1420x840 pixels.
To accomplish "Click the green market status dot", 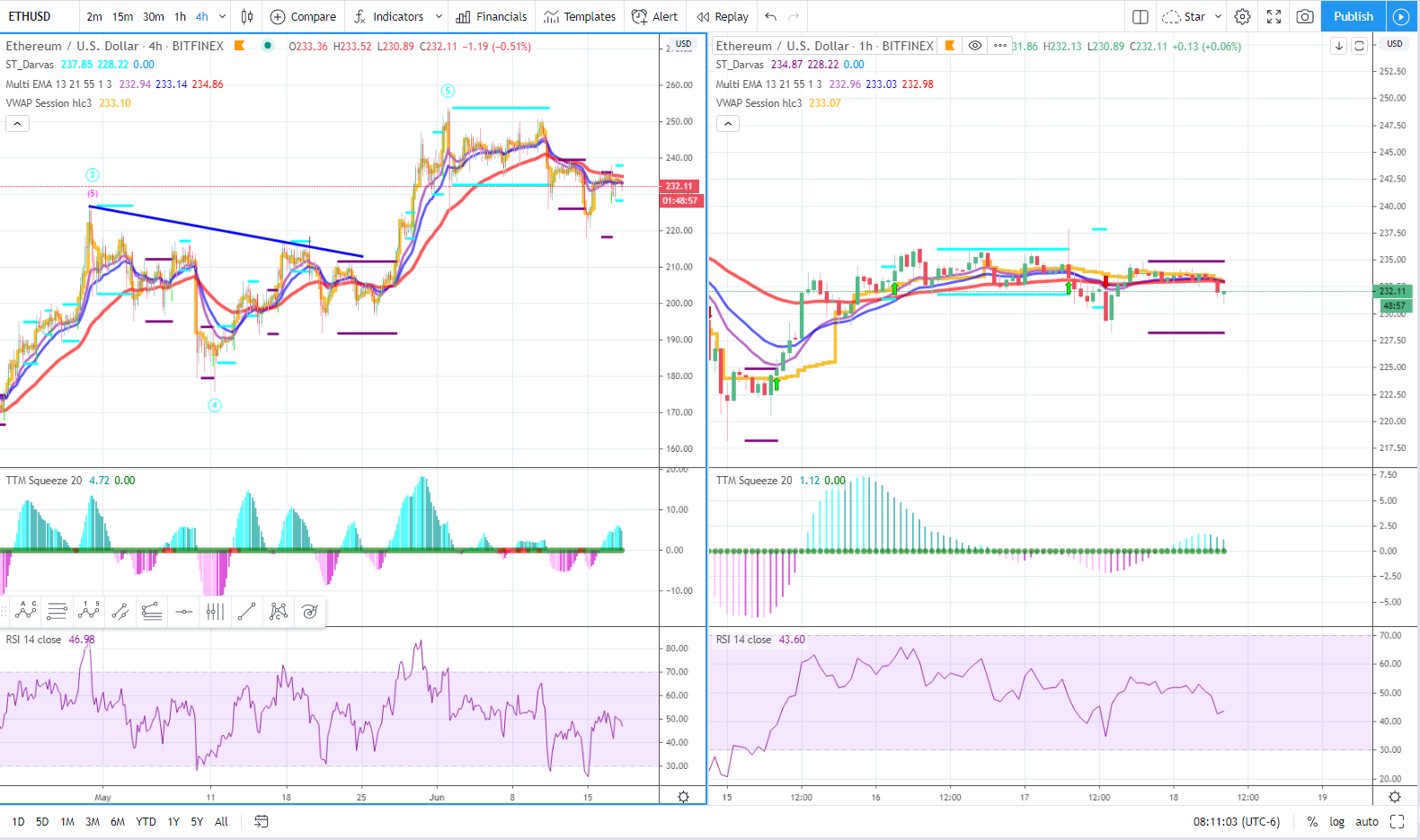I will pyautogui.click(x=268, y=46).
